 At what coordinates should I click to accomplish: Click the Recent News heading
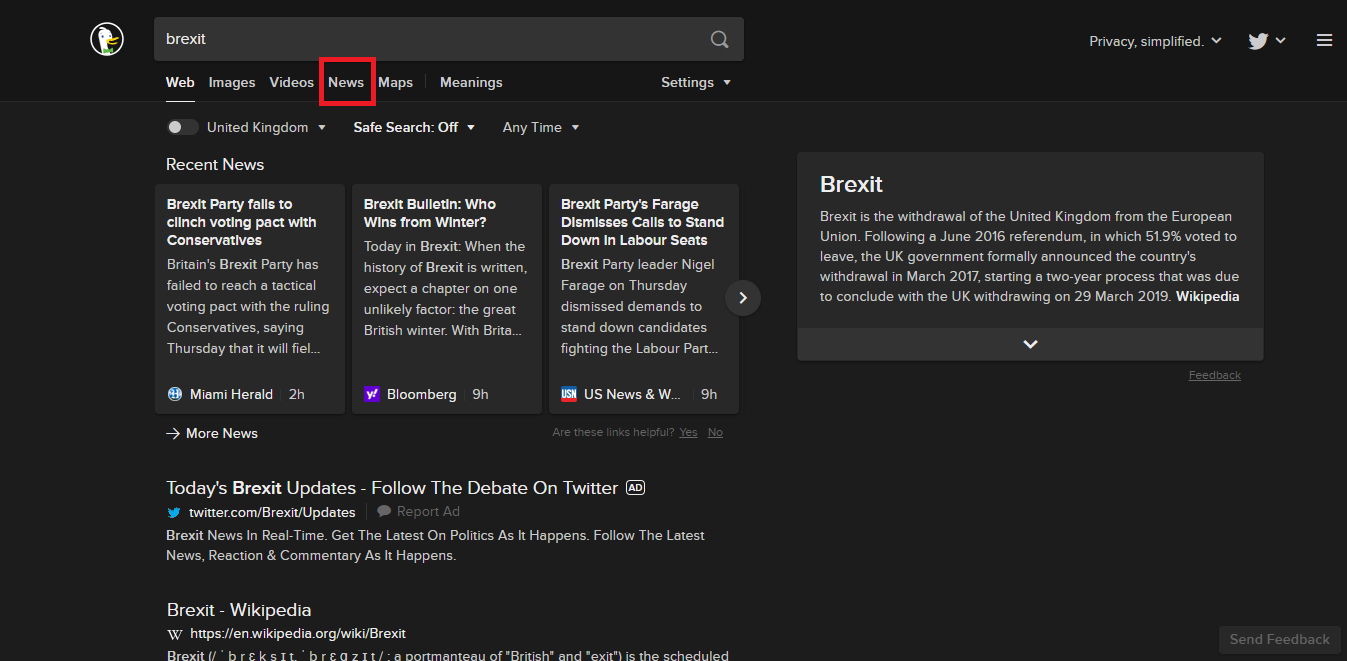[x=215, y=164]
